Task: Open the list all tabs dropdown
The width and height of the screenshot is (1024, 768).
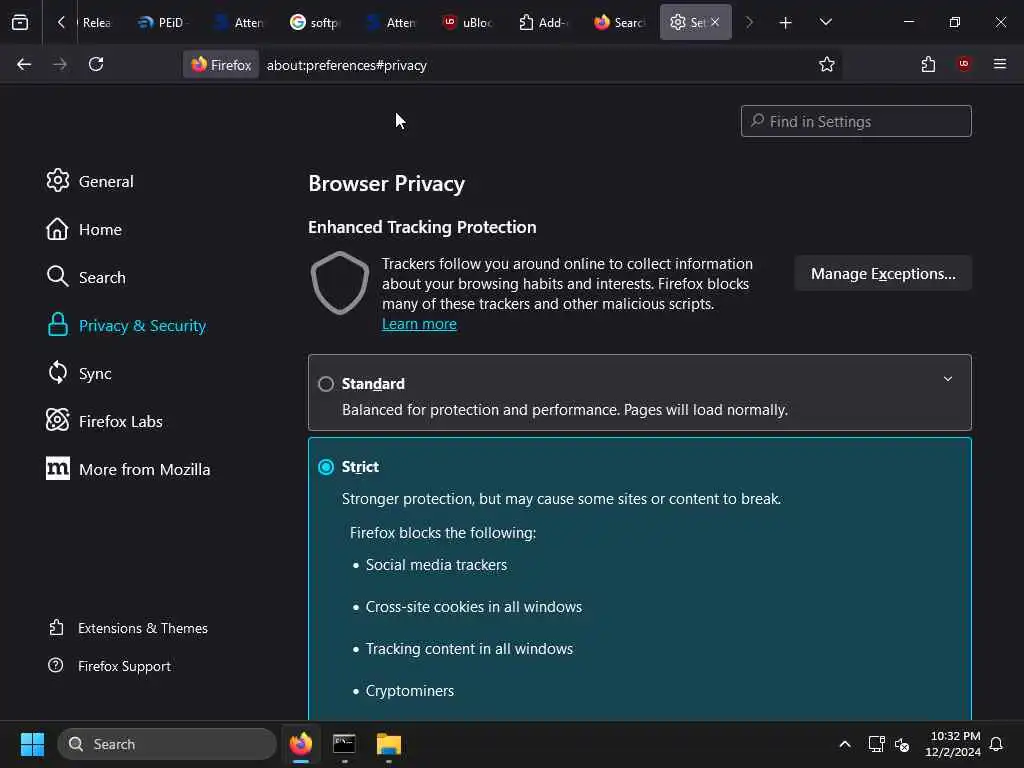Action: pos(826,23)
